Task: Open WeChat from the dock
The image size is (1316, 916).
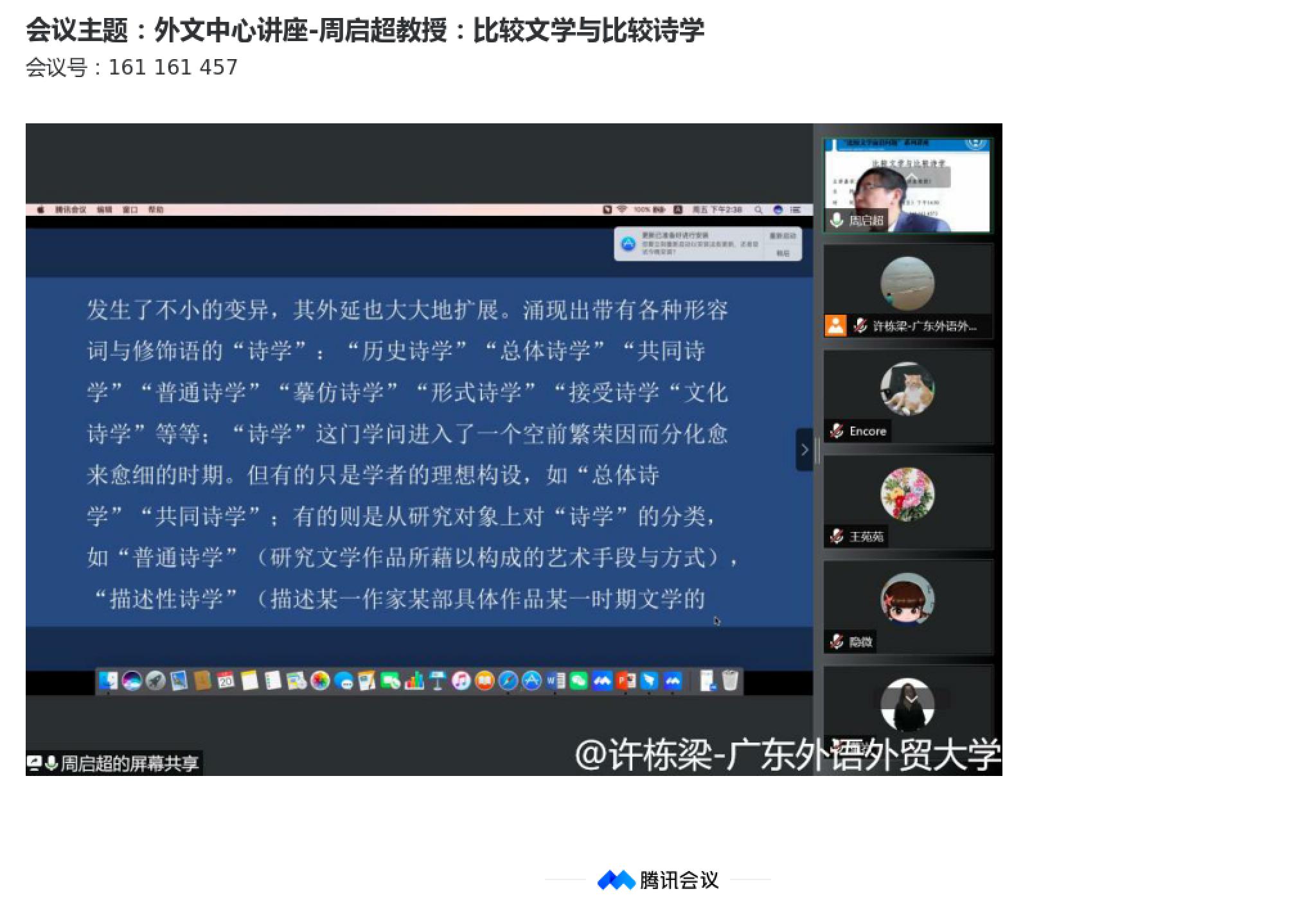Action: [x=578, y=681]
